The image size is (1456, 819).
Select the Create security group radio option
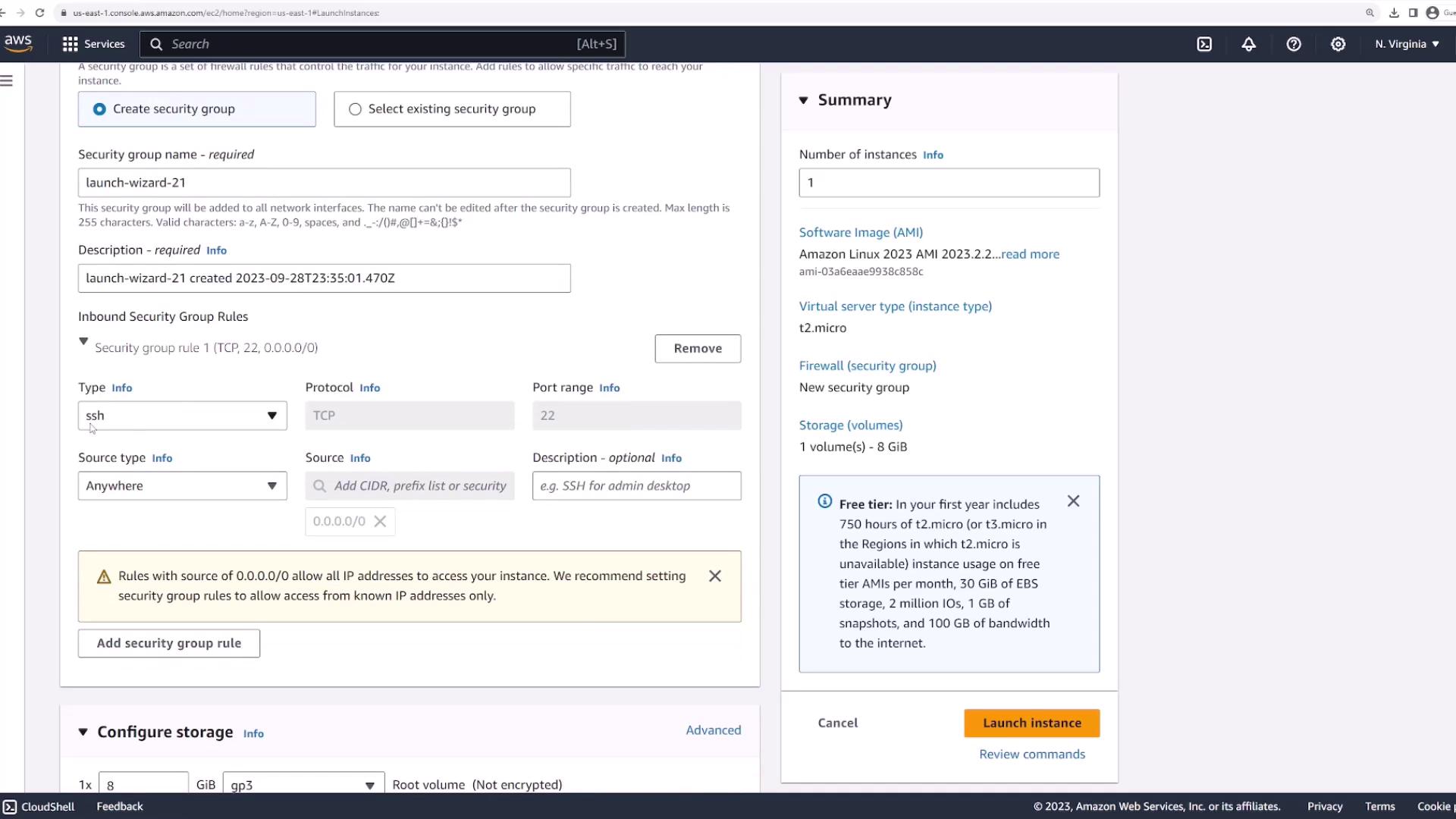99,109
